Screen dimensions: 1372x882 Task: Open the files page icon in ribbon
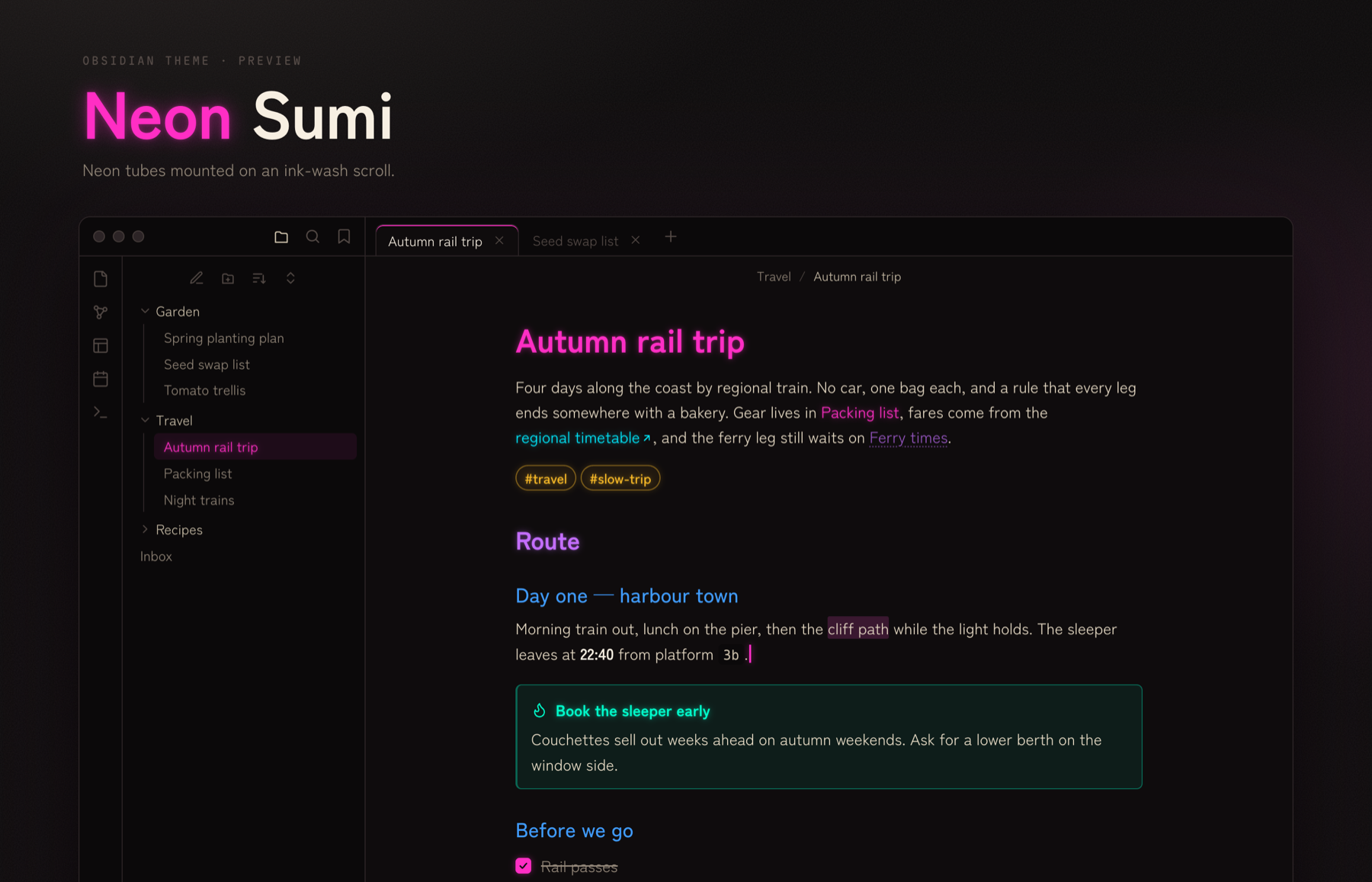pos(101,279)
